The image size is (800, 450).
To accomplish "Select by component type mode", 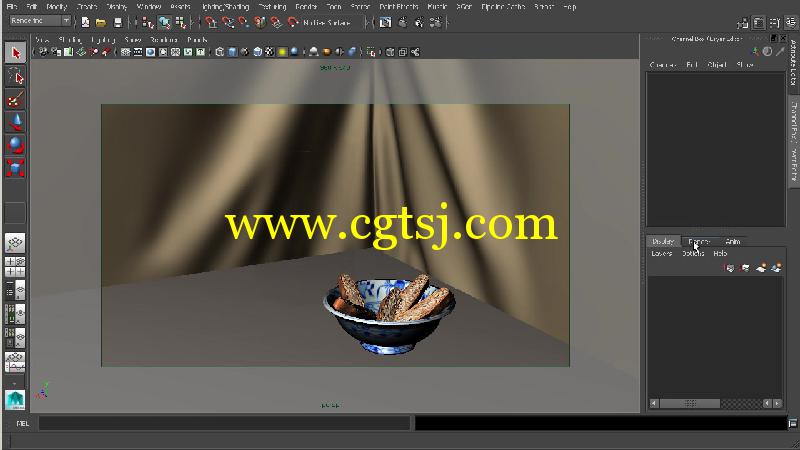I will [x=181, y=22].
